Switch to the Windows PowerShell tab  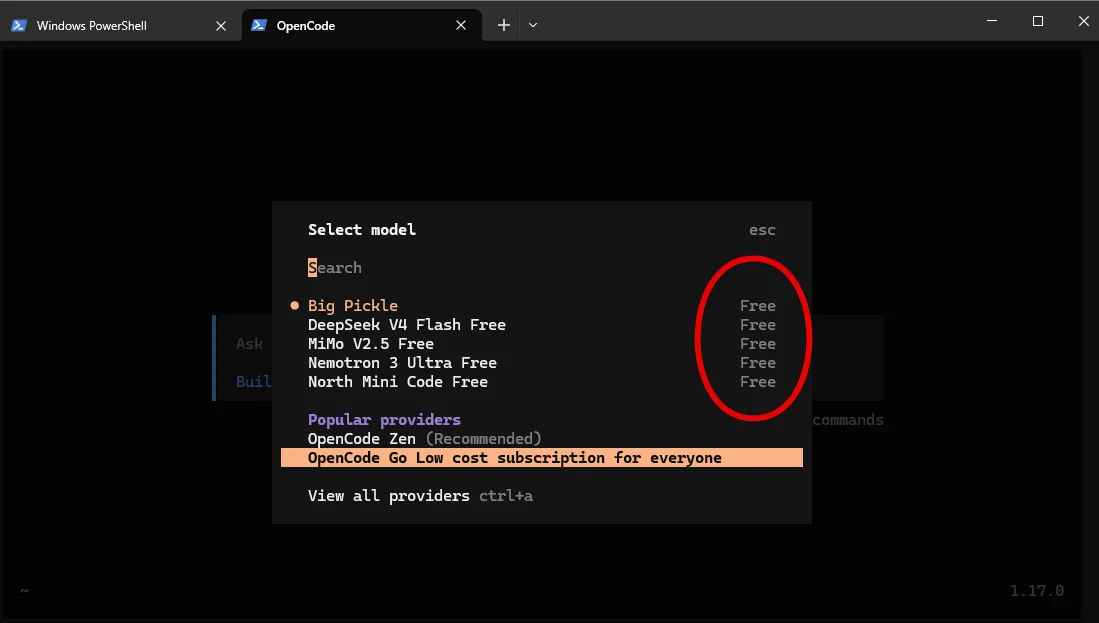point(119,25)
